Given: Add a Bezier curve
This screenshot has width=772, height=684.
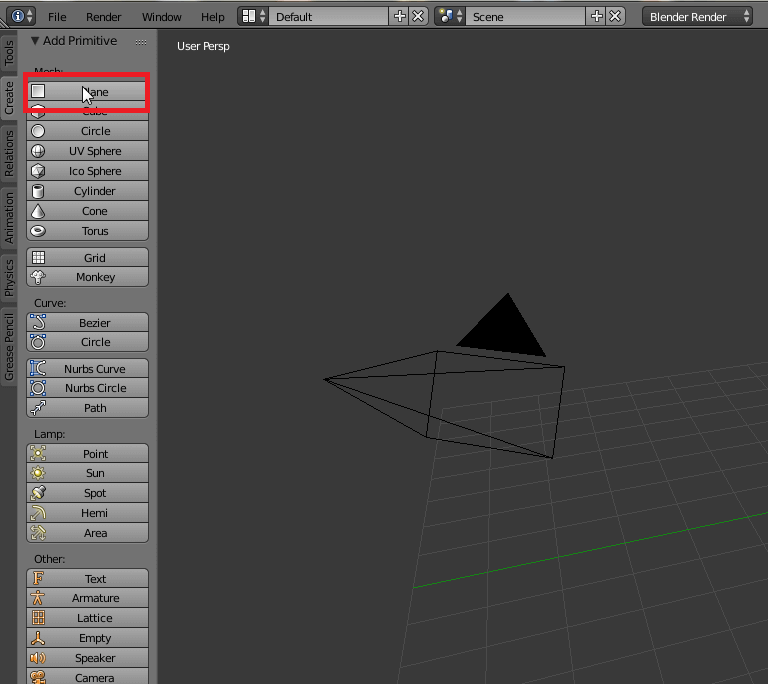Looking at the screenshot, I should point(87,323).
